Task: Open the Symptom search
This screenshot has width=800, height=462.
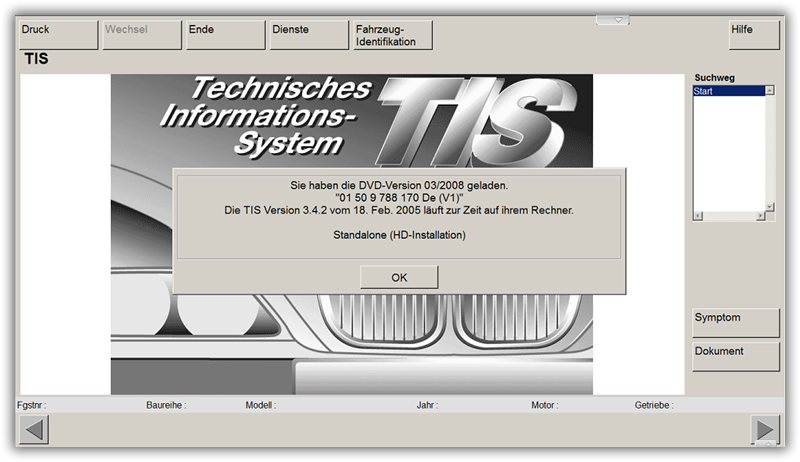Action: coord(736,323)
